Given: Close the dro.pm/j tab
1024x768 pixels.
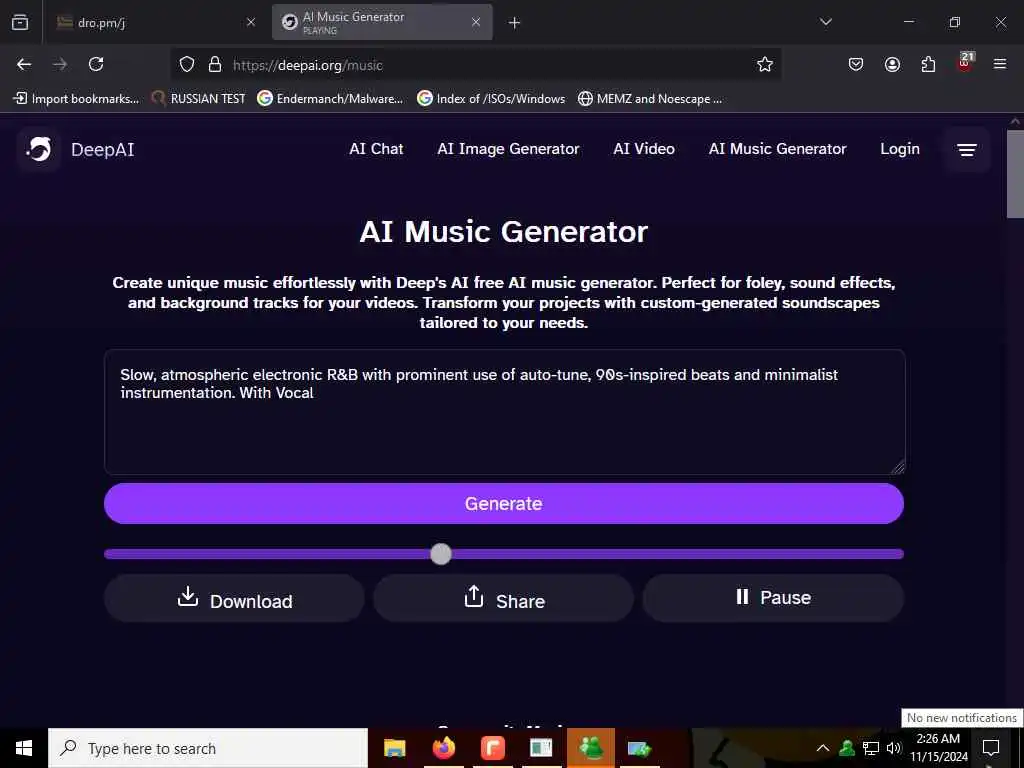Looking at the screenshot, I should [x=251, y=22].
